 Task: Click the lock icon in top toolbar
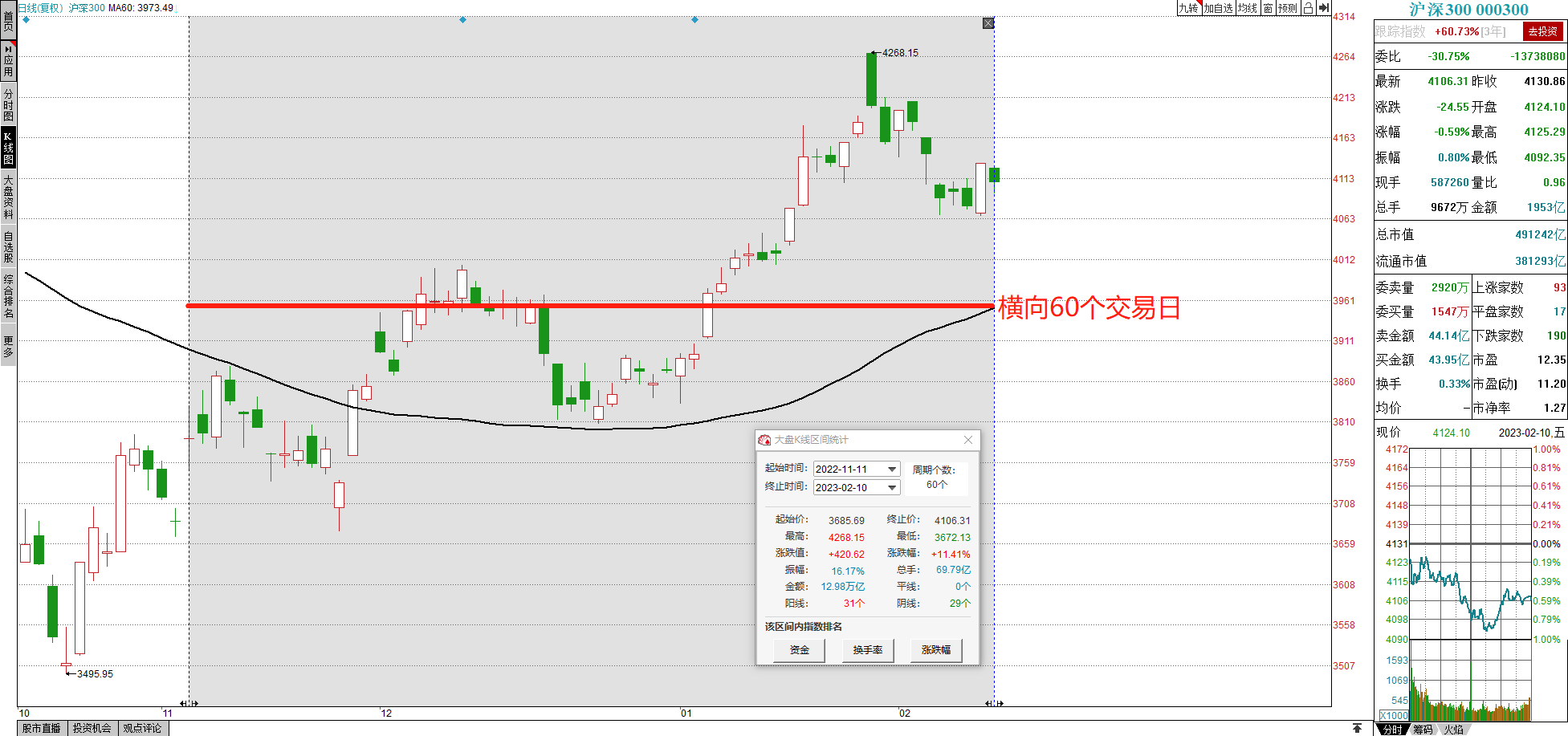click(x=1308, y=8)
